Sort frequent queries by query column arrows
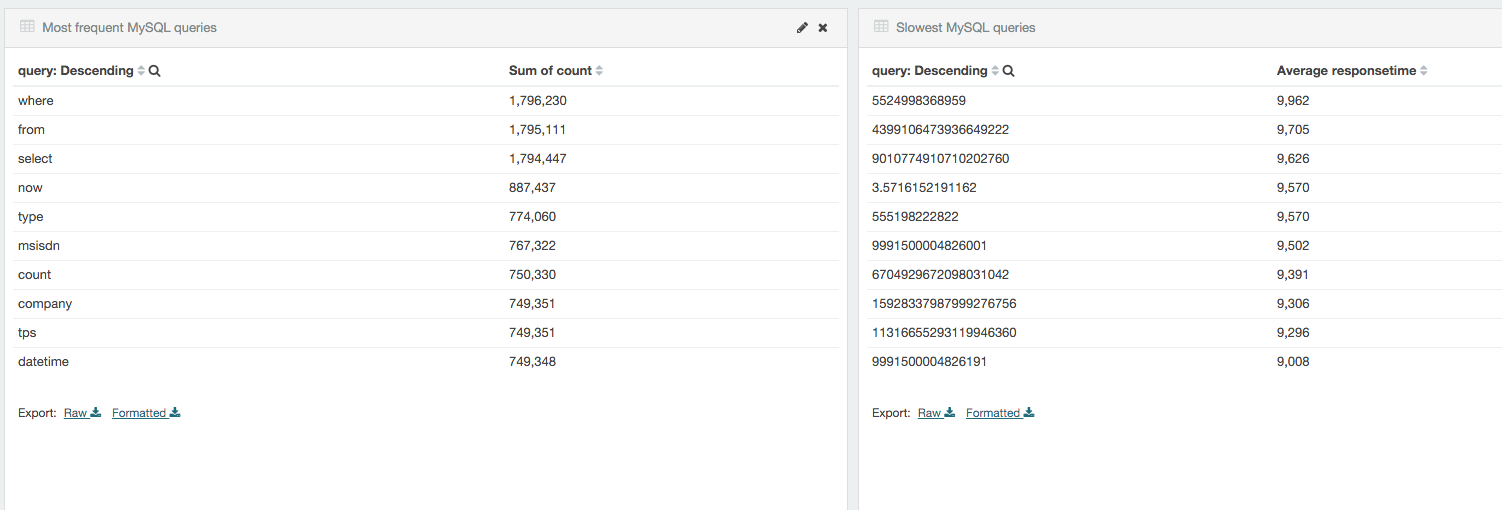This screenshot has width=1502, height=510. (x=141, y=71)
